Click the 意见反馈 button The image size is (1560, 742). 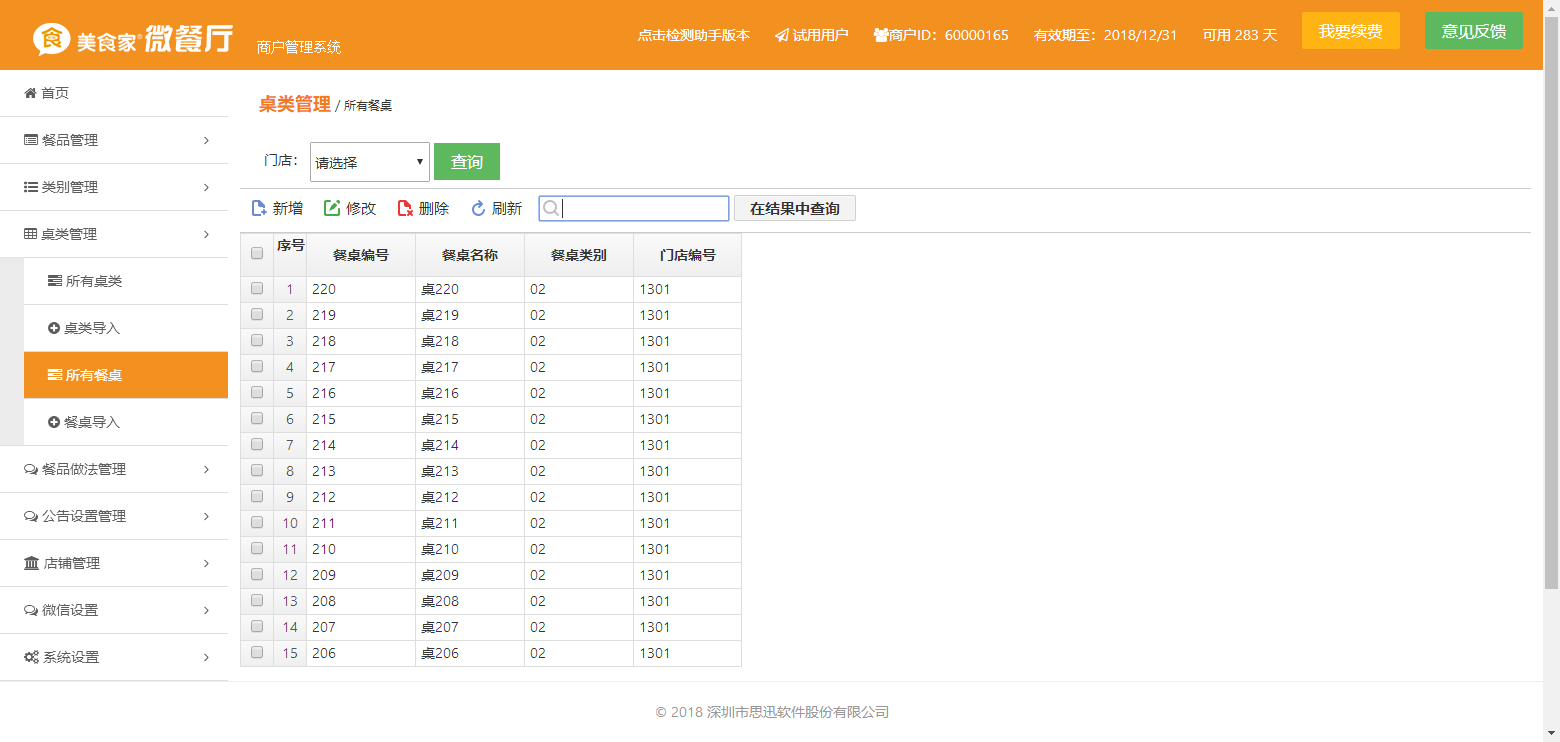coord(1474,31)
